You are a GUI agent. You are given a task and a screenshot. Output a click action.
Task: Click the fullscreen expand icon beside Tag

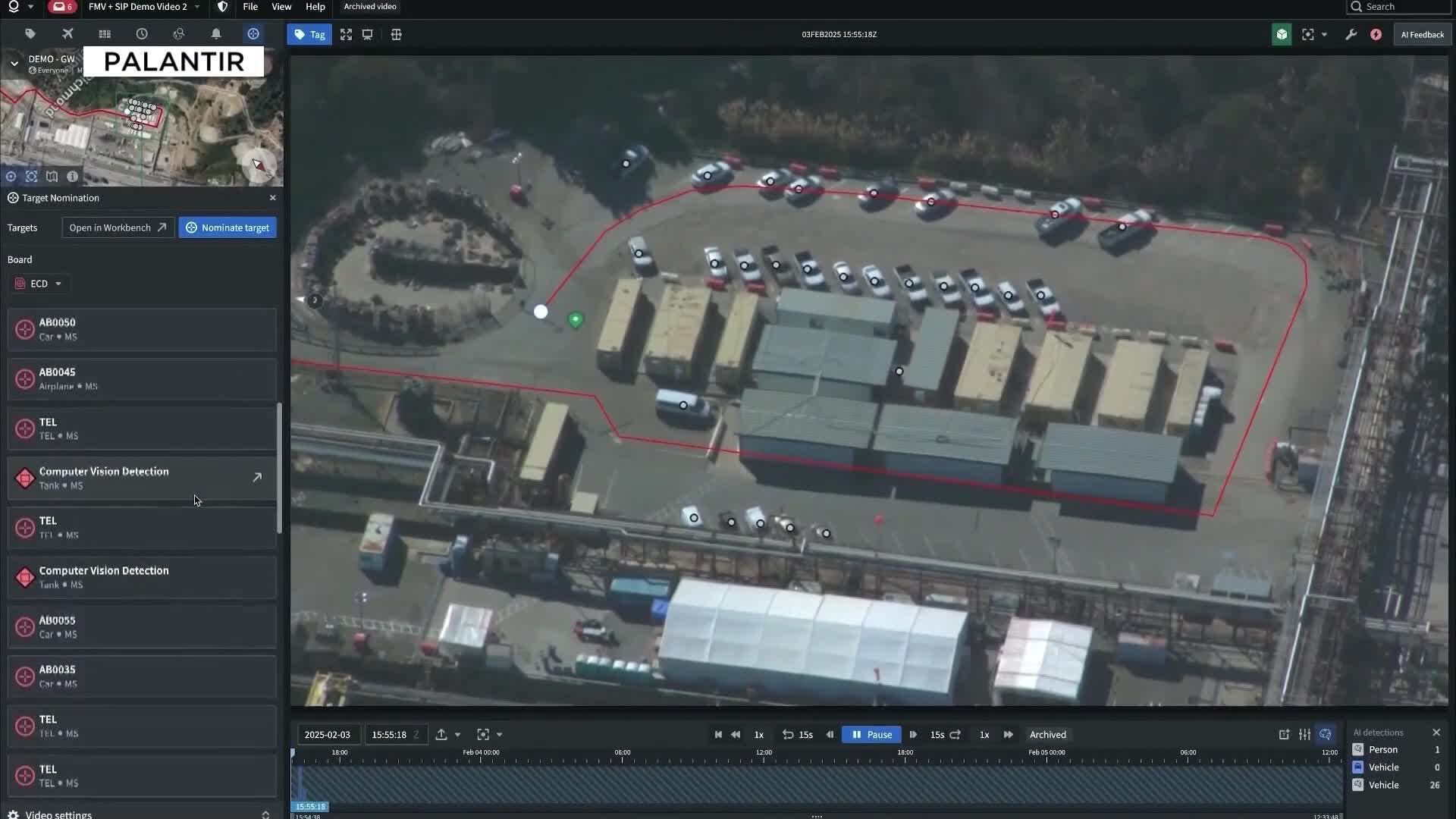pos(346,35)
